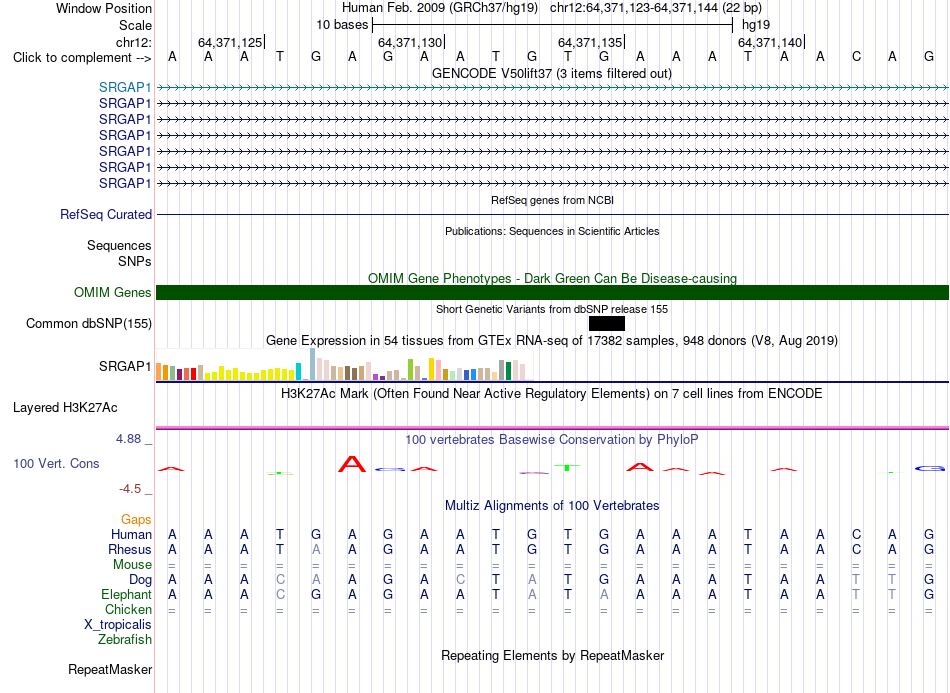Click the OMIM Gene Phenotypes title text

[553, 279]
